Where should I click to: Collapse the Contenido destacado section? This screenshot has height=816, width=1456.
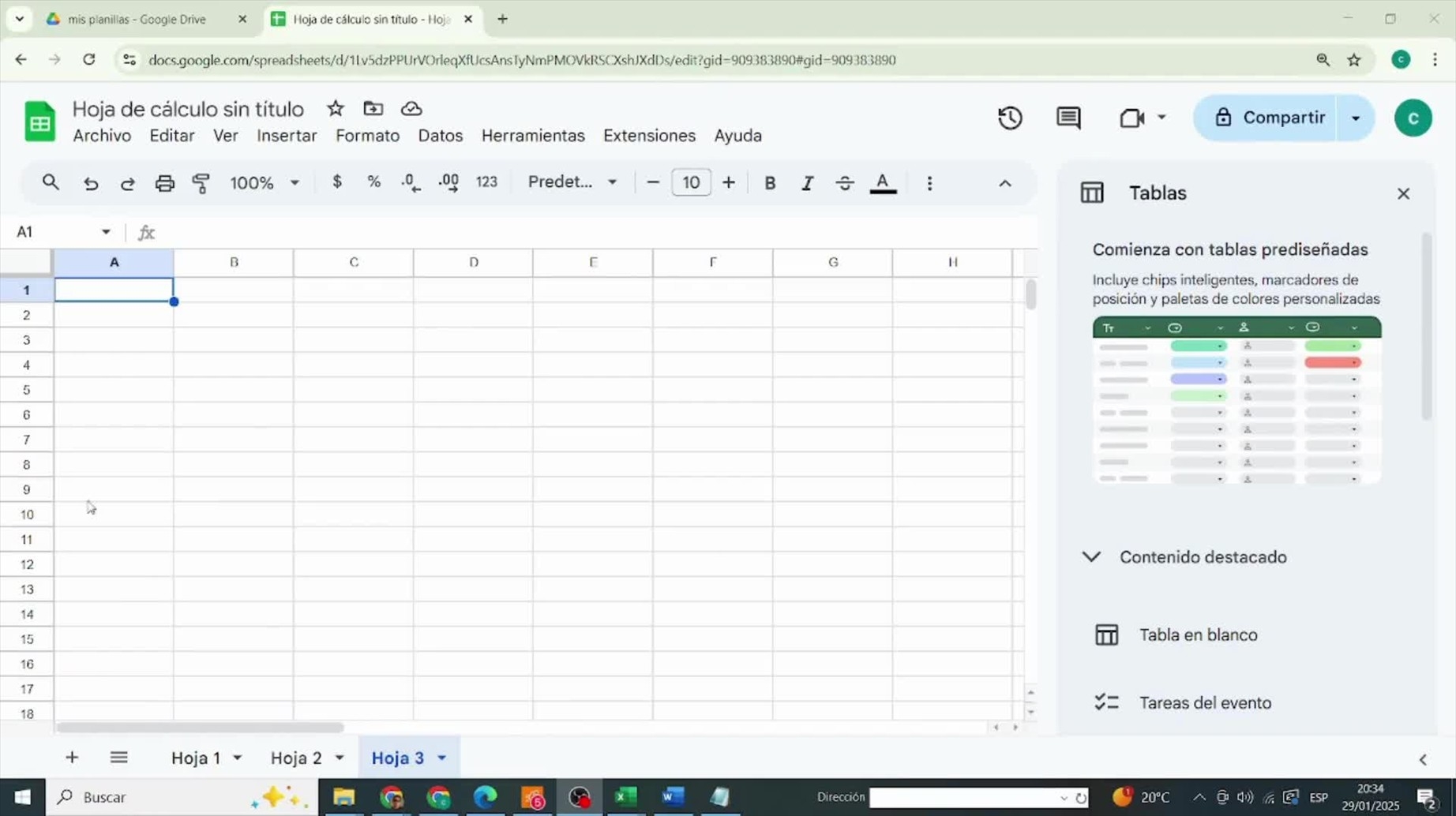pos(1091,557)
